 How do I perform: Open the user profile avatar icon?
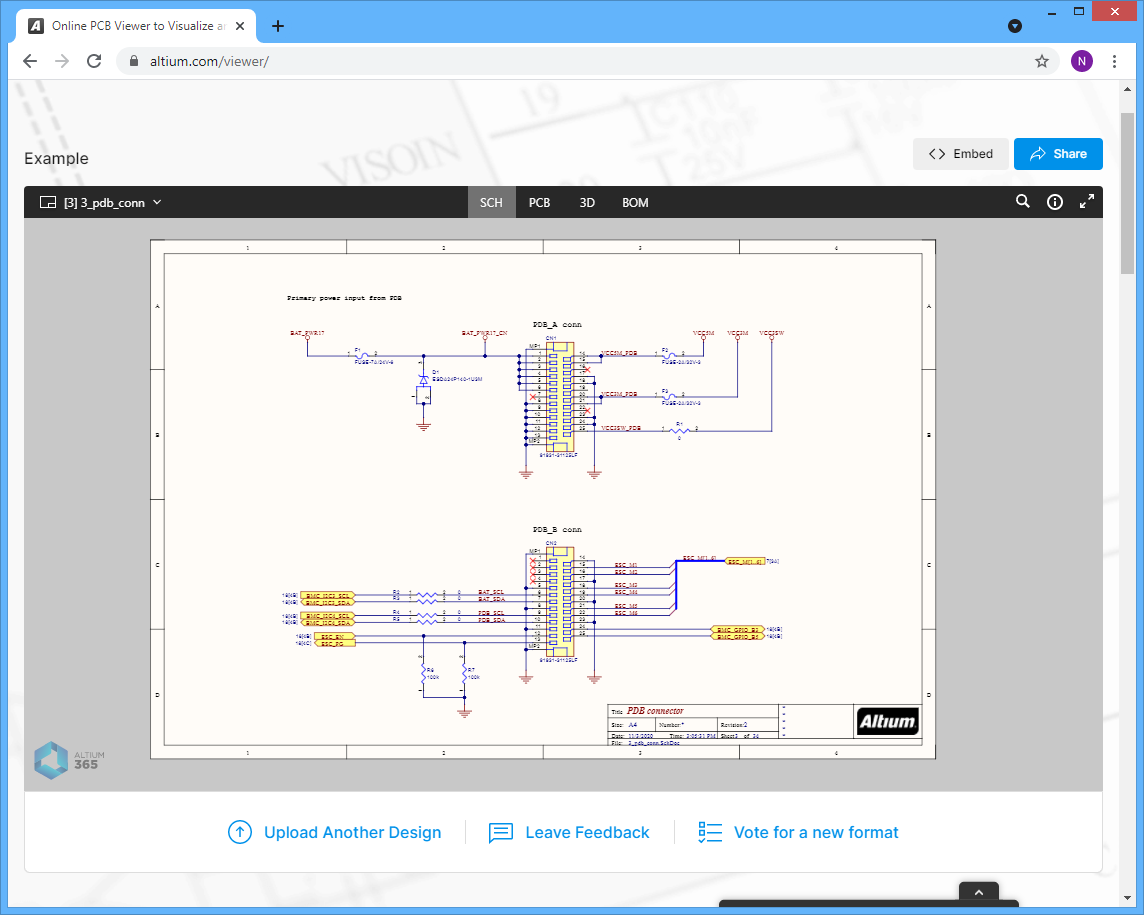click(1082, 61)
